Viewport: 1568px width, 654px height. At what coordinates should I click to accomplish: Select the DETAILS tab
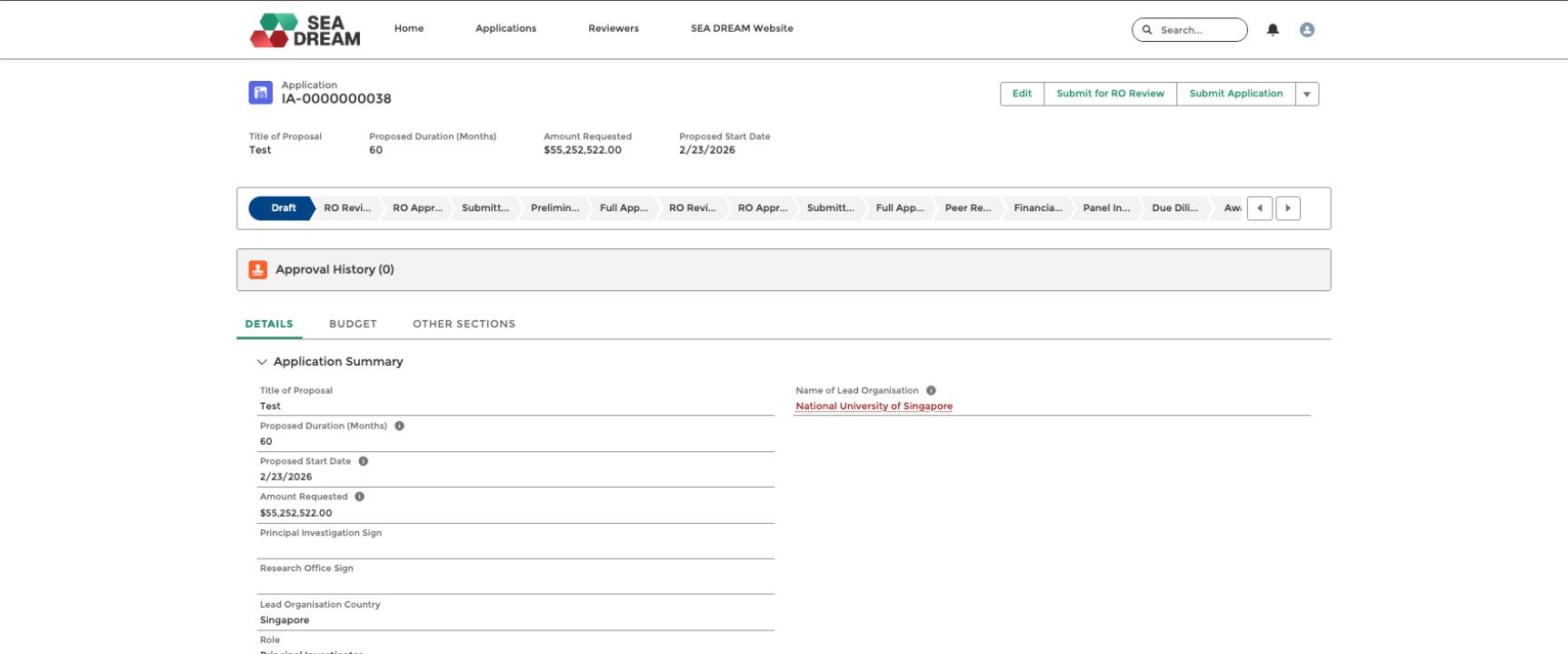pos(269,324)
